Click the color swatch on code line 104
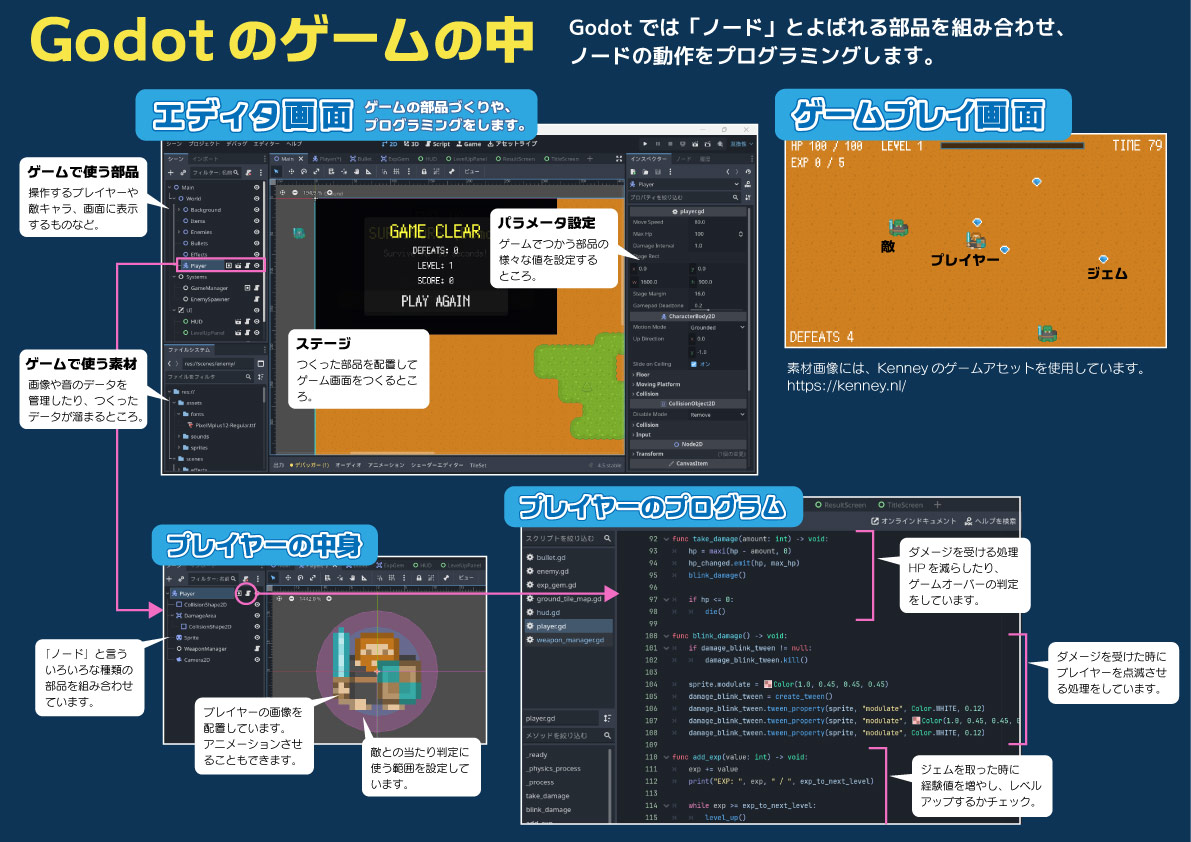 click(768, 684)
